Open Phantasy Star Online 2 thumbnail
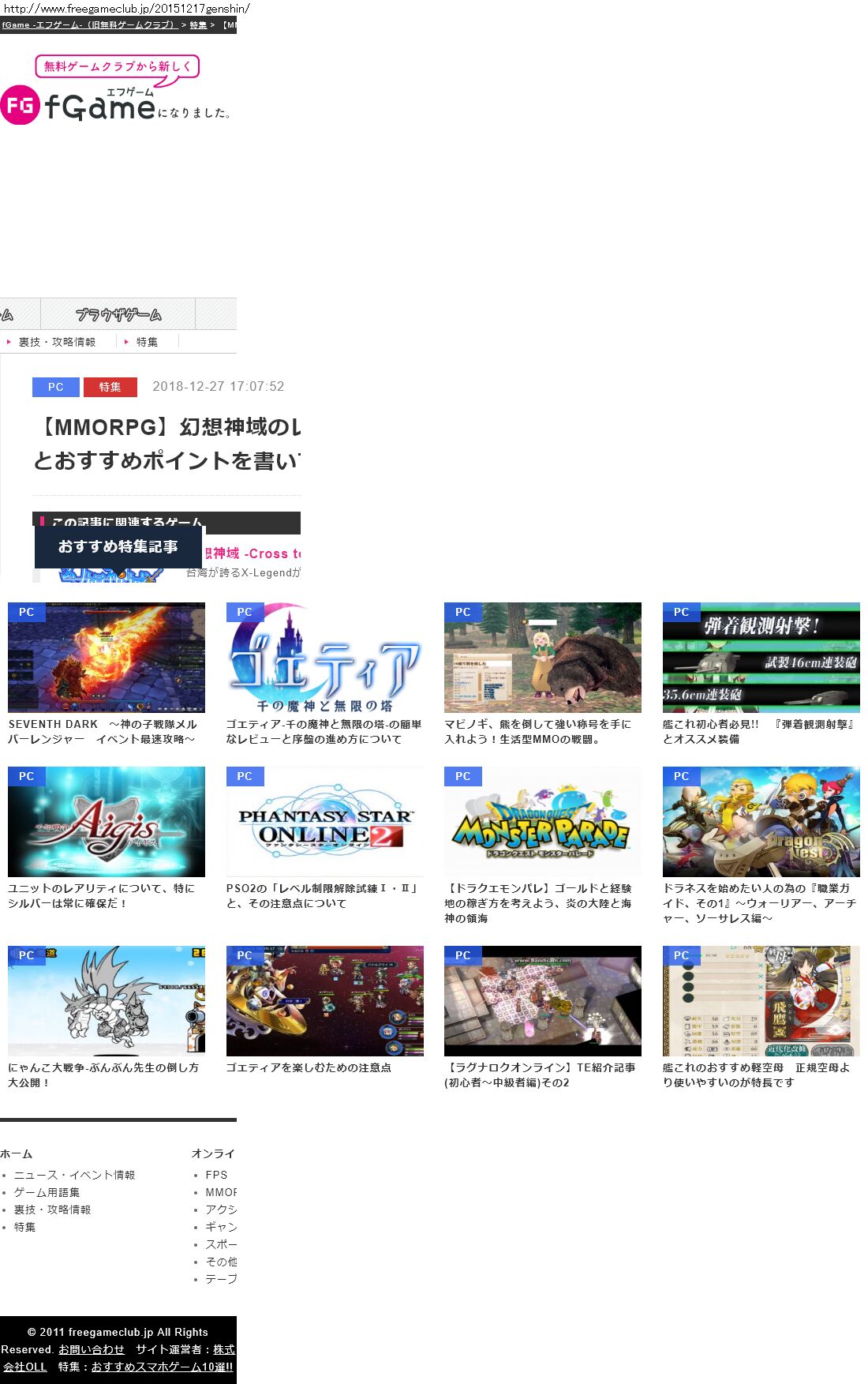Viewport: 868px width, 1384px height. (x=325, y=822)
